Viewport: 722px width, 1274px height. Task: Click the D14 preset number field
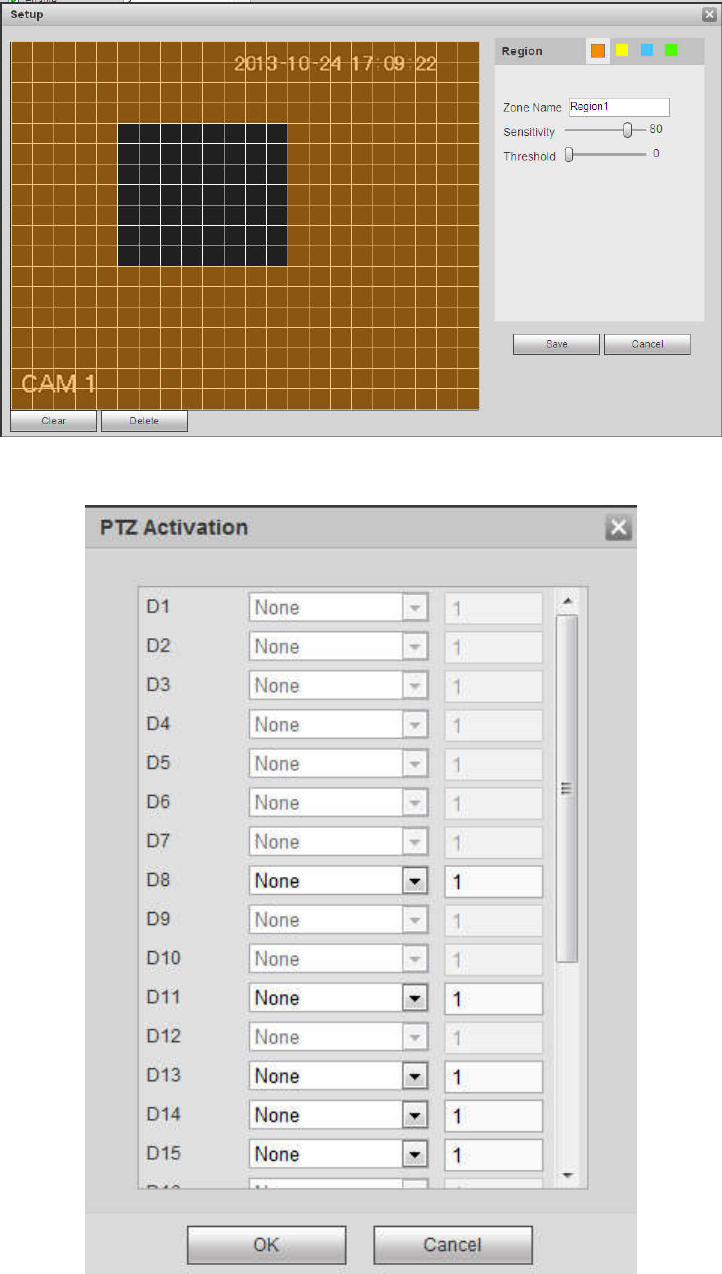click(494, 1115)
